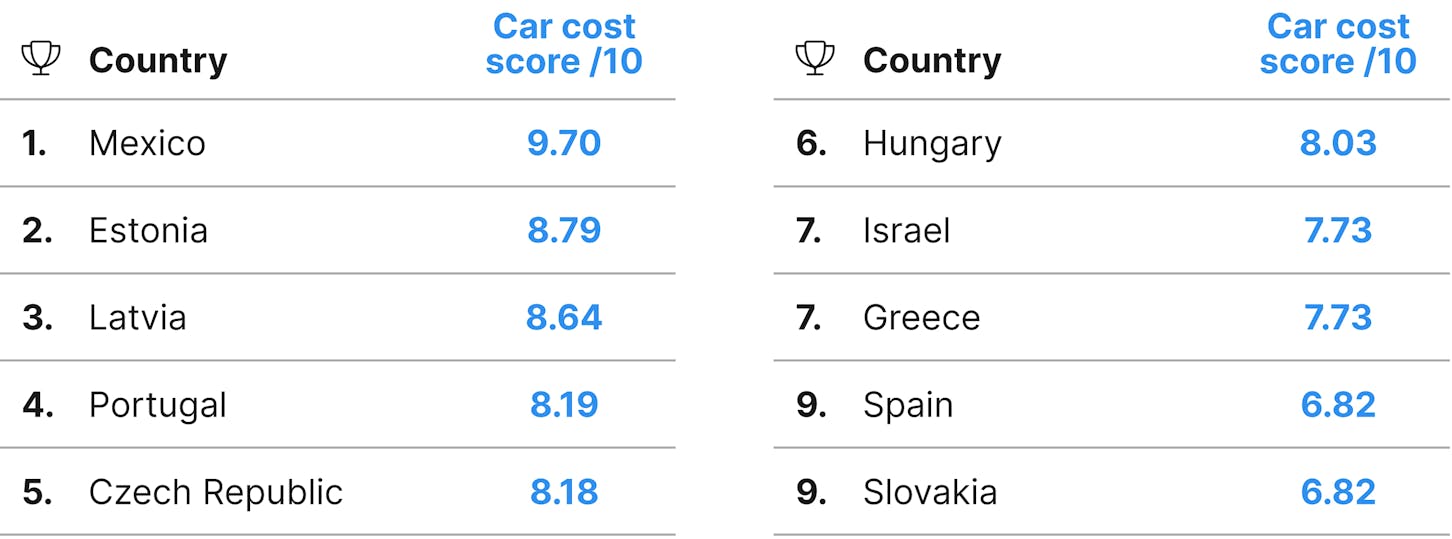Click Greece country name
This screenshot has width=1452, height=539.
click(x=922, y=318)
